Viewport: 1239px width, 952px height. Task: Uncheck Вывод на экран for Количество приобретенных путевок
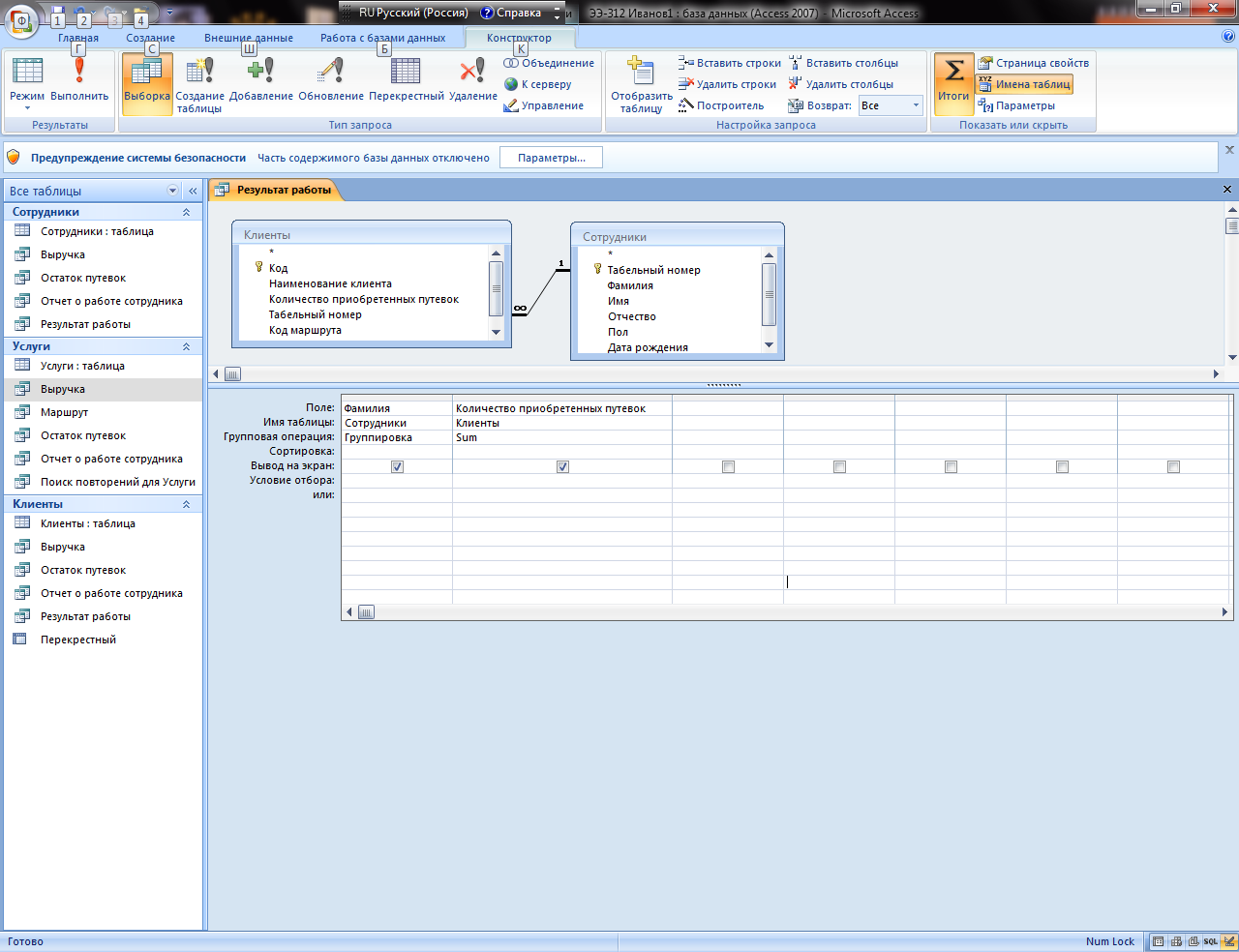tap(562, 466)
